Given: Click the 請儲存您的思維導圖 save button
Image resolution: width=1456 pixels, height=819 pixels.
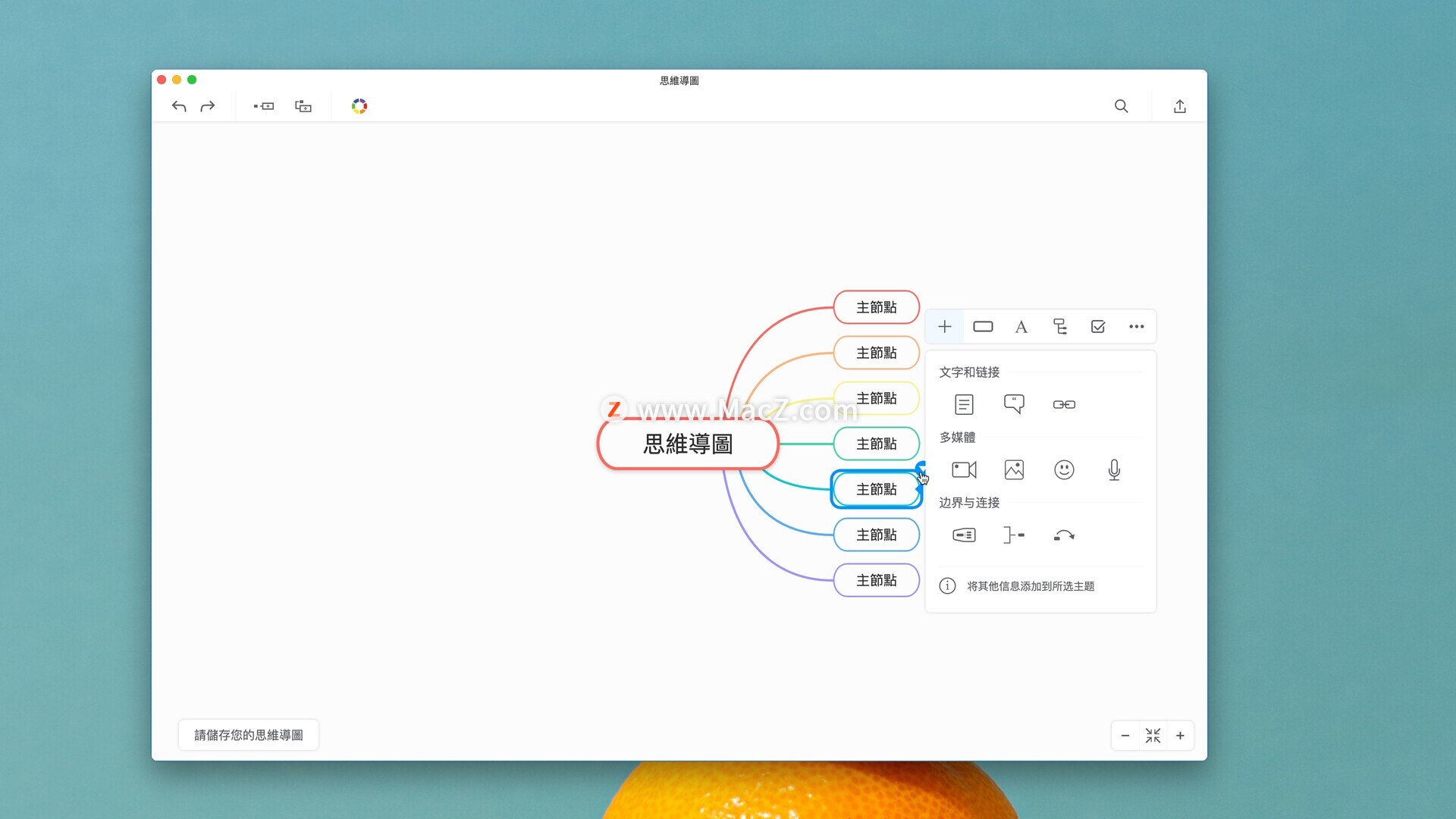Looking at the screenshot, I should (249, 735).
